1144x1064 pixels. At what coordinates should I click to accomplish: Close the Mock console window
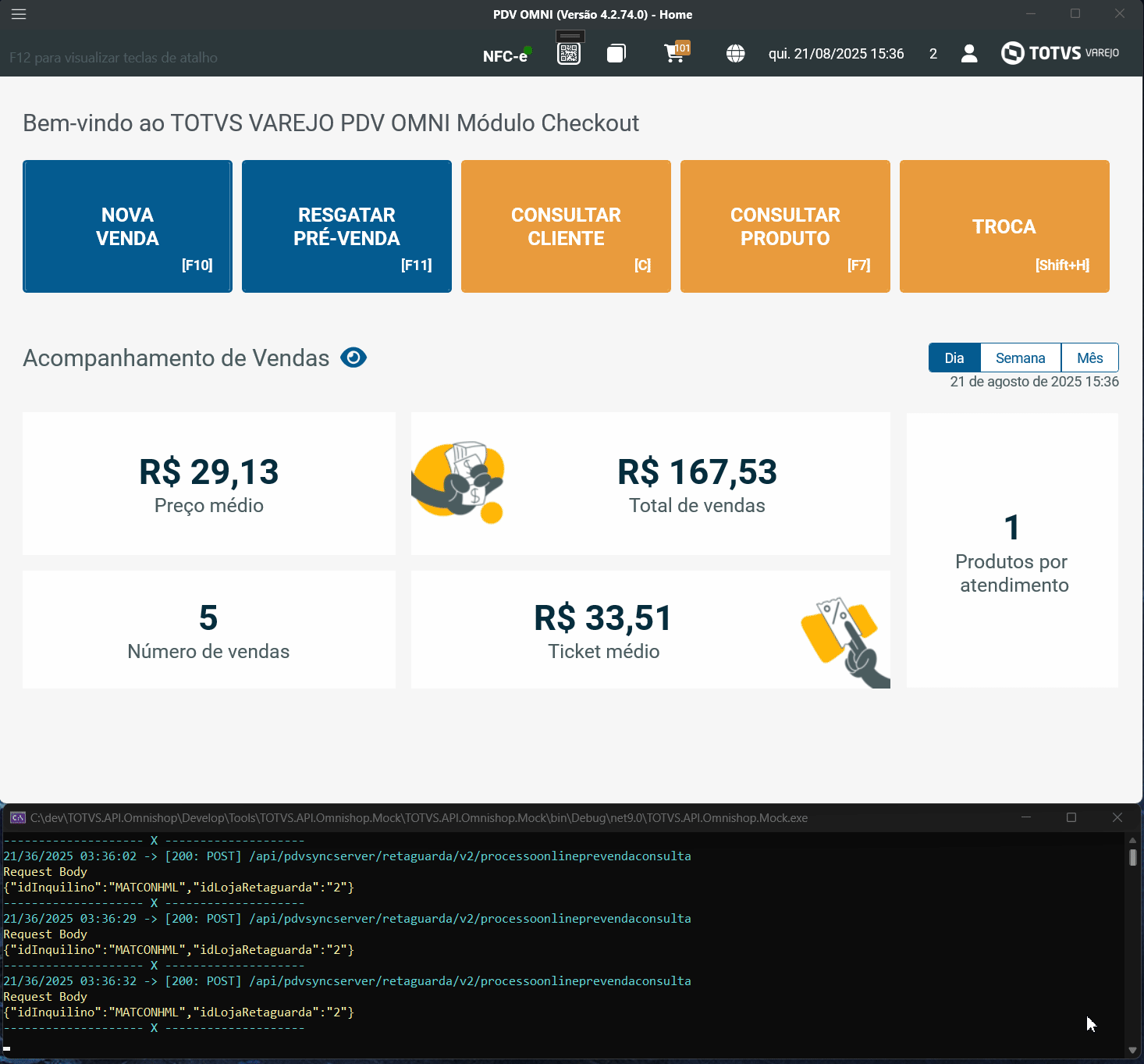tap(1117, 817)
